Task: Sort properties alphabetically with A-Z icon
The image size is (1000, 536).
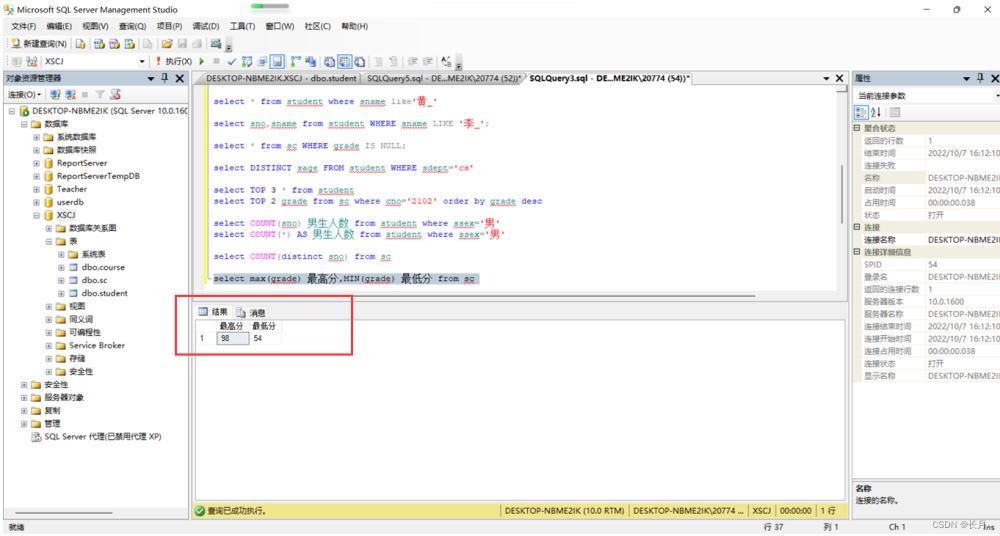Action: click(874, 112)
